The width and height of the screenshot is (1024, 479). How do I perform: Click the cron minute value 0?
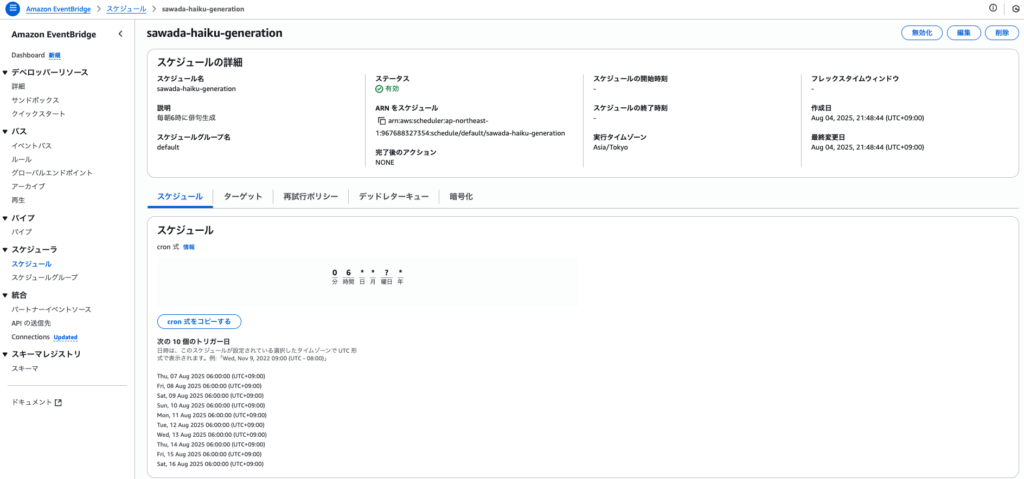334,273
